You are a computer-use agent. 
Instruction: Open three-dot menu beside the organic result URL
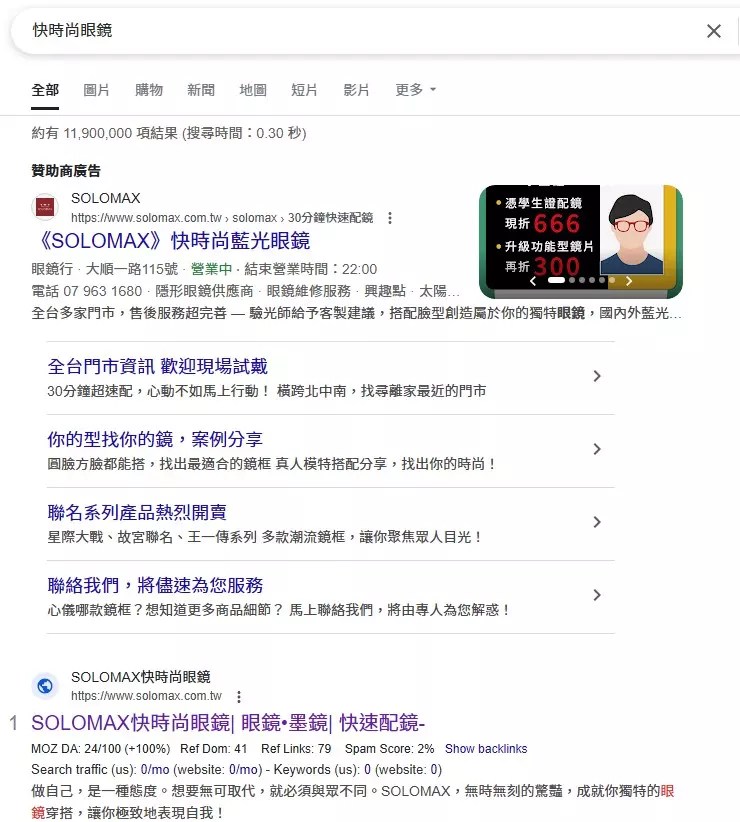coord(238,696)
